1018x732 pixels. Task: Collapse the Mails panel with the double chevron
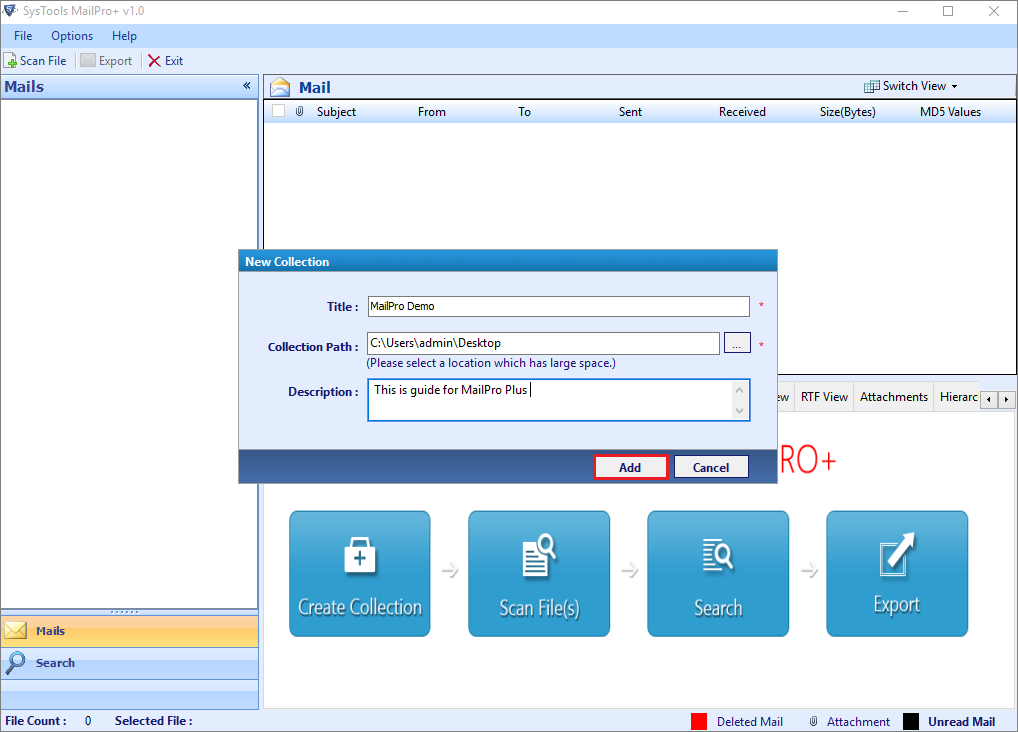coord(246,86)
